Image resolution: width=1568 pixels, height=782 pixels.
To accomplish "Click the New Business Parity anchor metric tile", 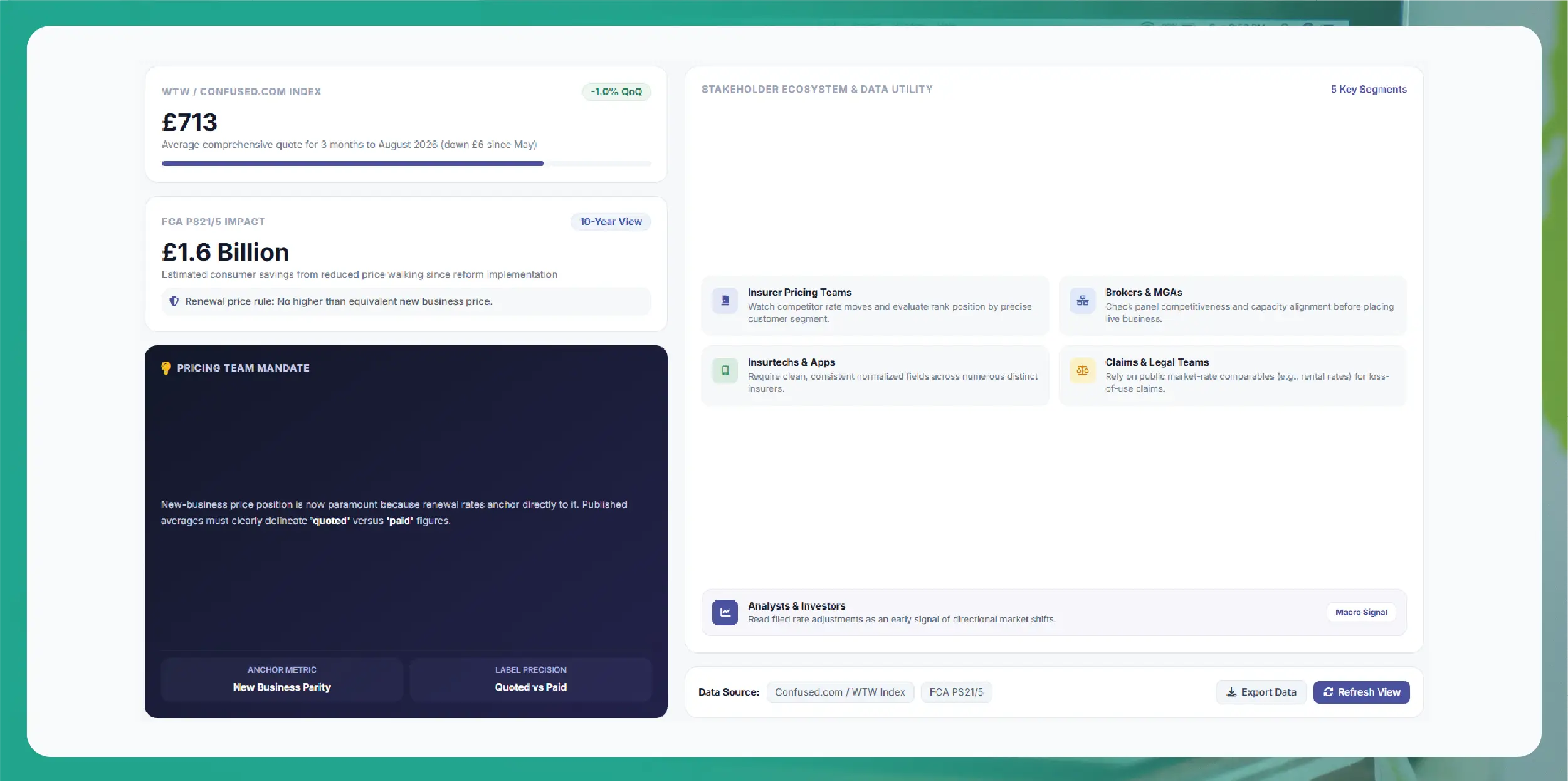I will (282, 679).
